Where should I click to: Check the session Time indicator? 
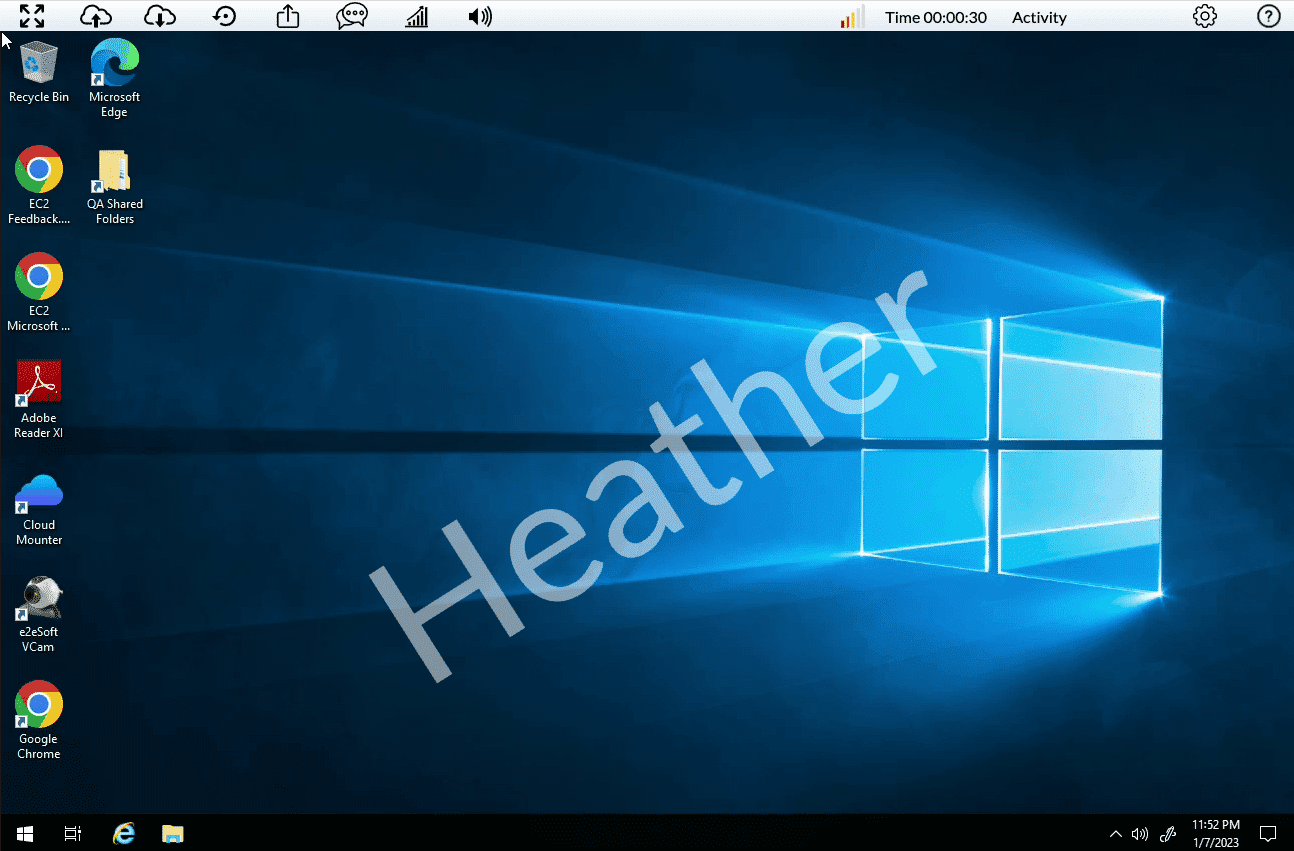[x=936, y=17]
